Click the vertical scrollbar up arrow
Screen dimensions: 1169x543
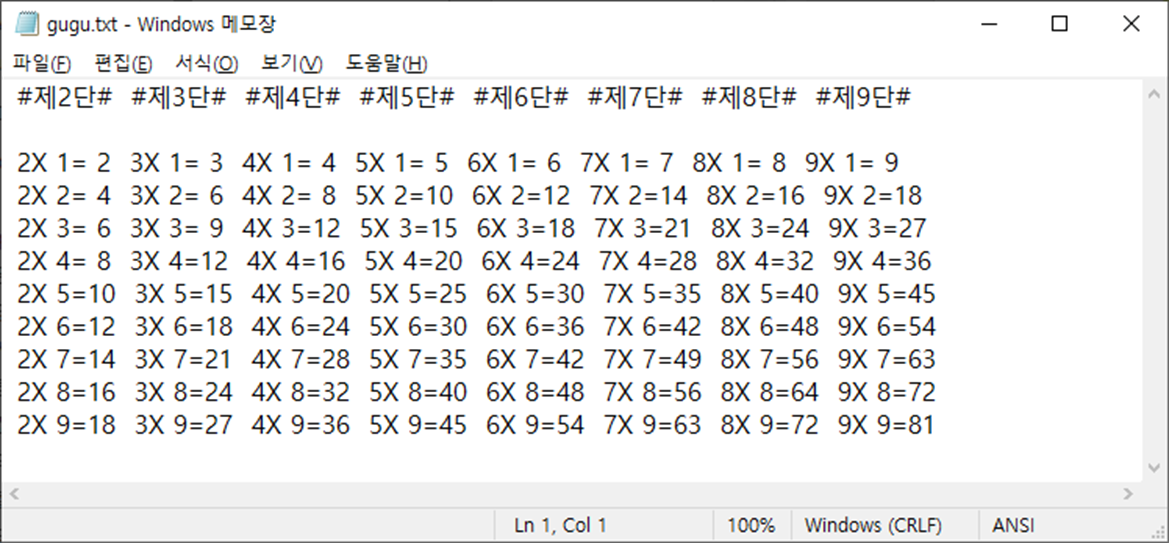point(1154,95)
